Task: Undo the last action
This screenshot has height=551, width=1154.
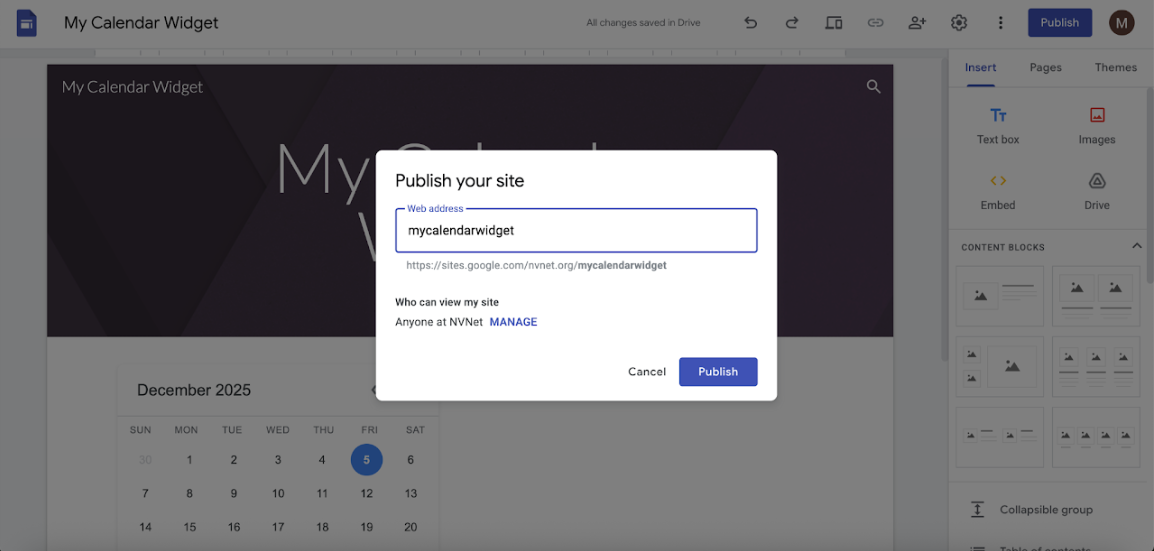Action: coord(751,23)
